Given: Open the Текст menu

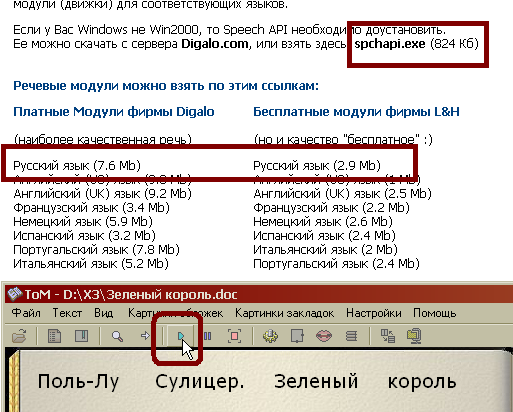Looking at the screenshot, I should click(67, 313).
